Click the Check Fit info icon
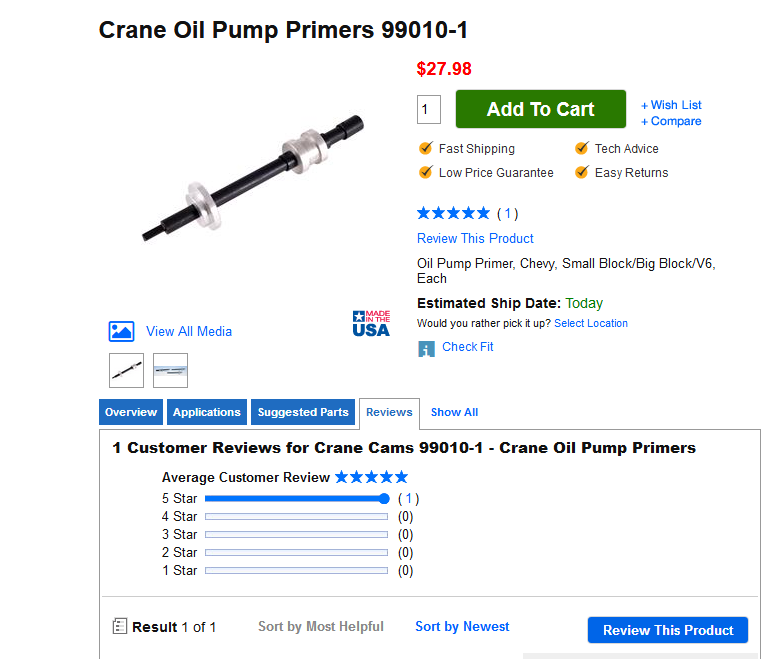Screen dimensions: 761x659 pyautogui.click(x=426, y=349)
